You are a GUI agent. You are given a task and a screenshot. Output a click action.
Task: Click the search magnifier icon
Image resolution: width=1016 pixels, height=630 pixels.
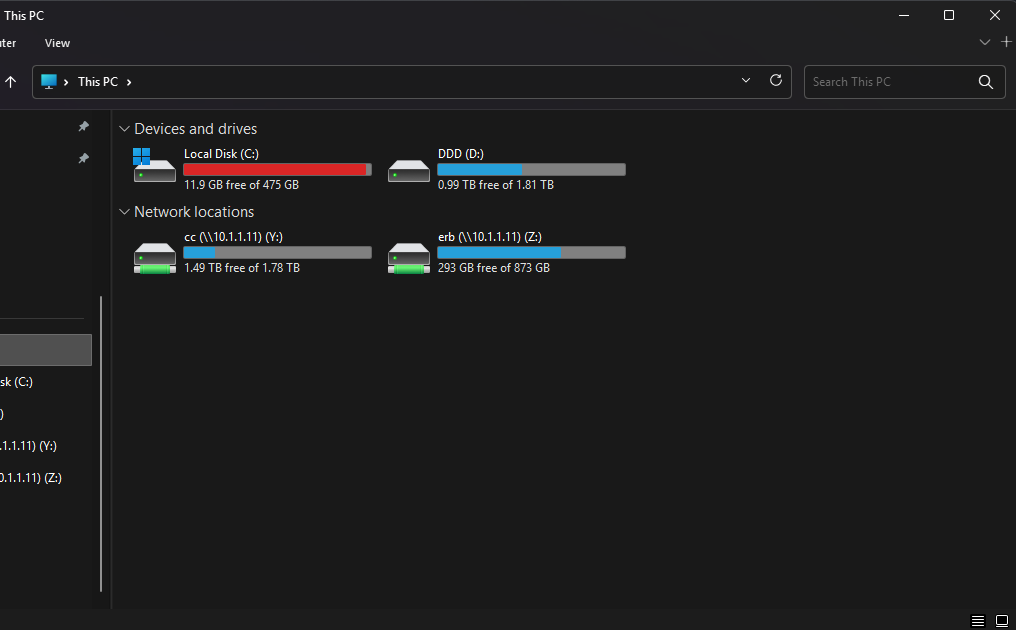tap(985, 82)
